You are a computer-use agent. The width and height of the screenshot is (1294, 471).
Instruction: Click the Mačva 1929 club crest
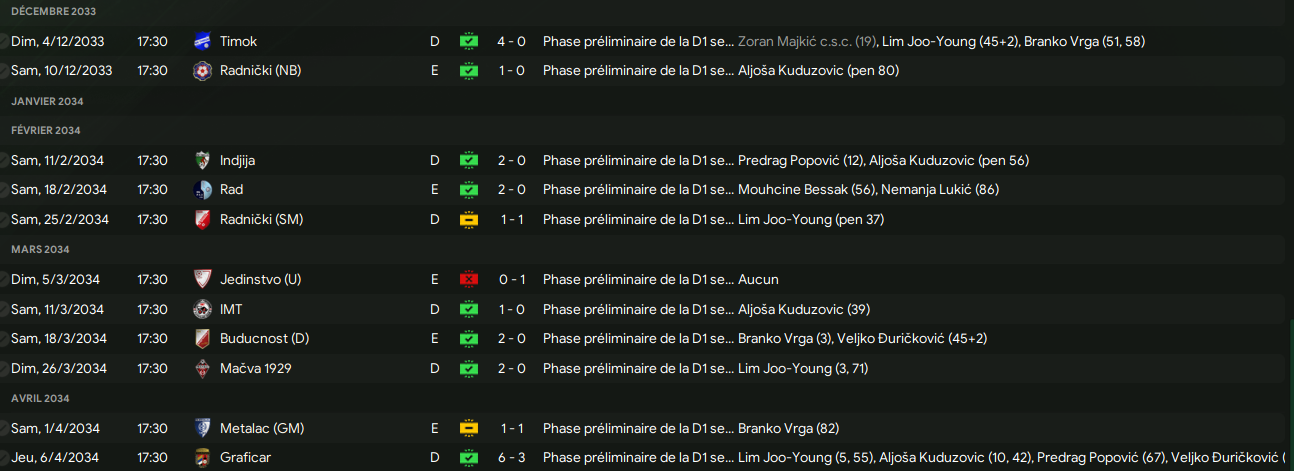(203, 369)
